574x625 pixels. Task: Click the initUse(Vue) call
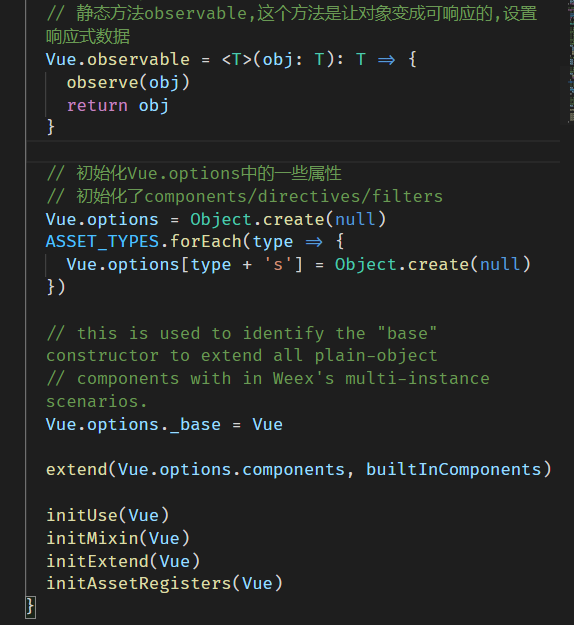pyautogui.click(x=108, y=515)
